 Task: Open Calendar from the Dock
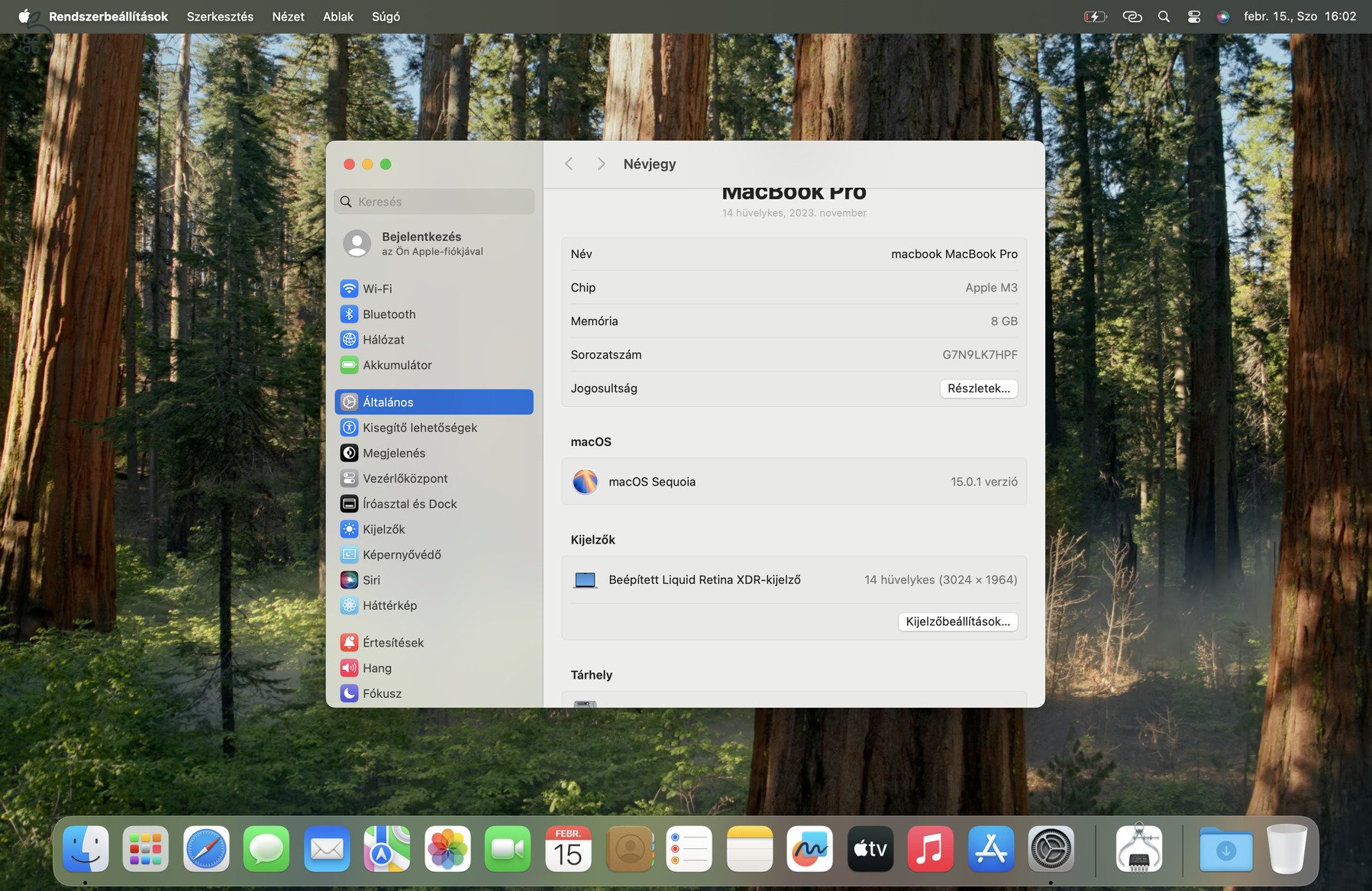pos(568,848)
